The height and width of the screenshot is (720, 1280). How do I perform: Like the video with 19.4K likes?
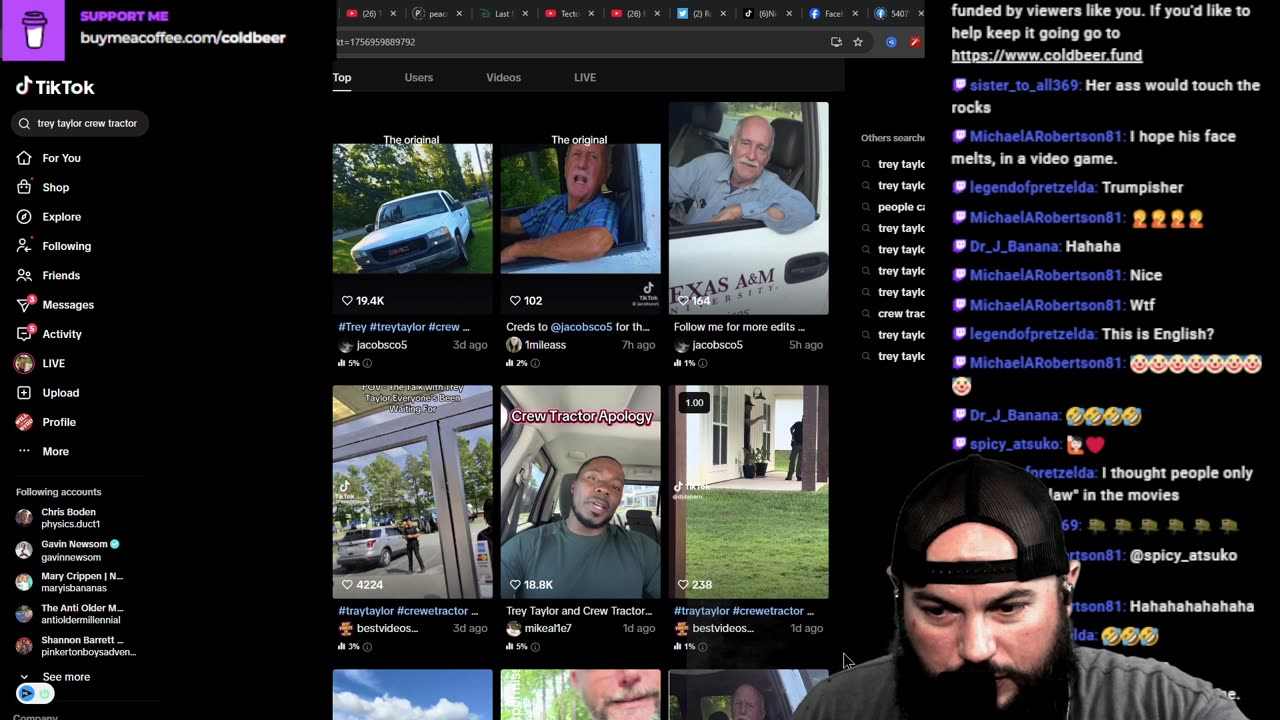tap(348, 300)
